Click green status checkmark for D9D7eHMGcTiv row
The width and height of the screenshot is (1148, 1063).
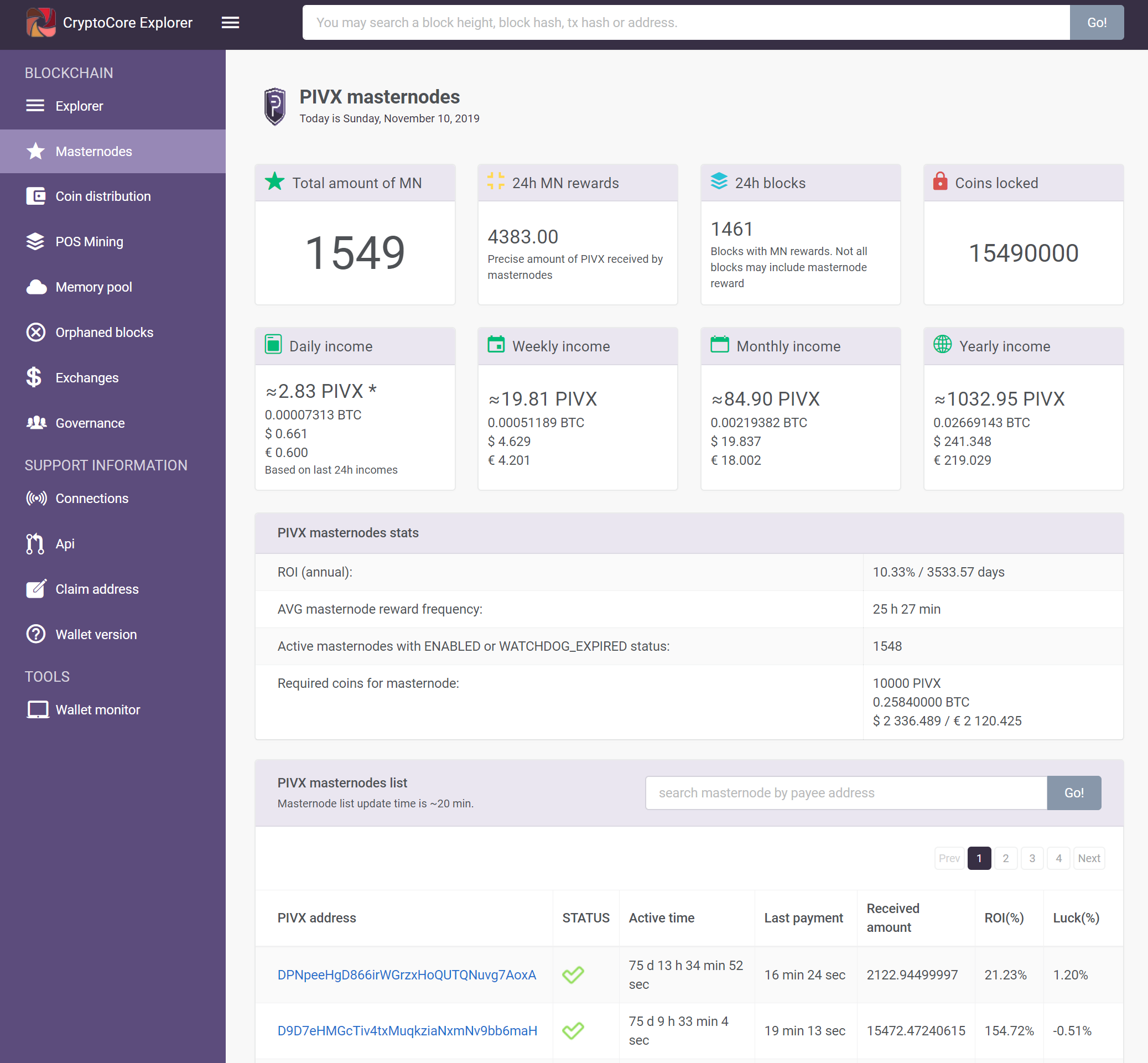[573, 1030]
